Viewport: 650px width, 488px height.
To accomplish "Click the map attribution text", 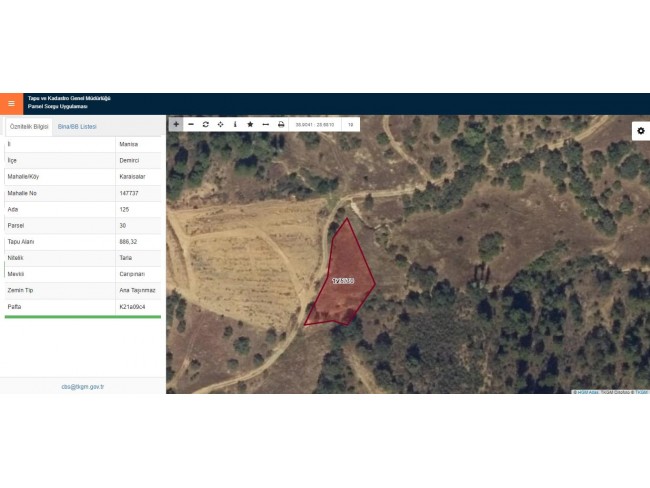I will pos(609,391).
